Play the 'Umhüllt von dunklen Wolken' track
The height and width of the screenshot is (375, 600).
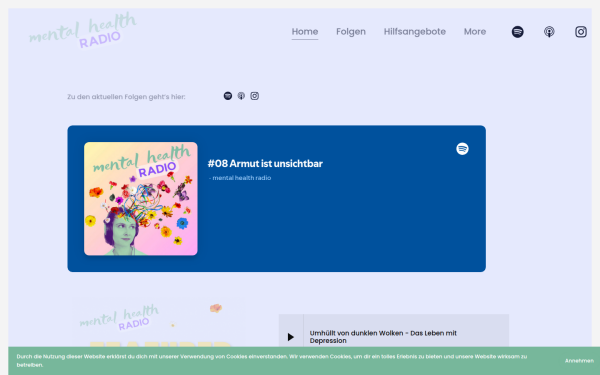coord(291,337)
